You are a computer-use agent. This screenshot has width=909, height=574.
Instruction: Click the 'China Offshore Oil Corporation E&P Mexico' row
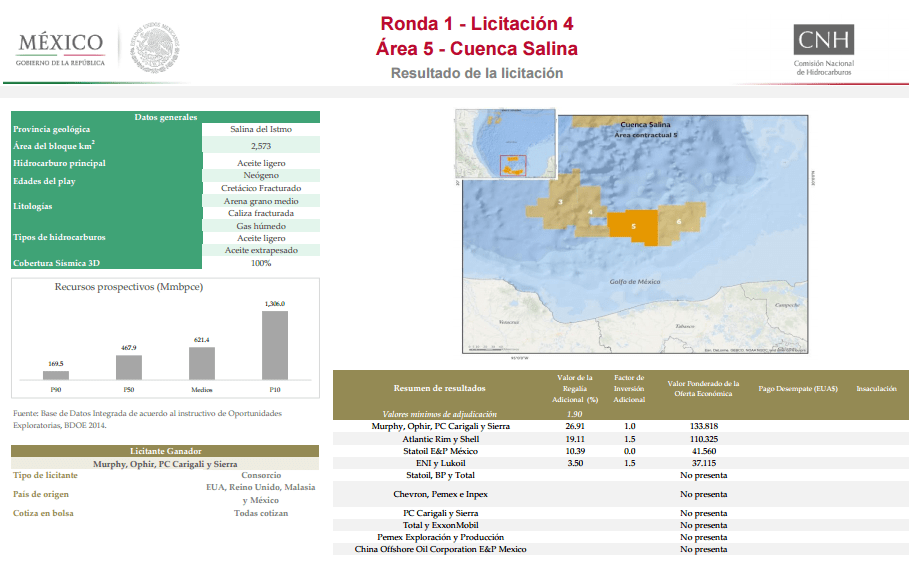click(621, 549)
